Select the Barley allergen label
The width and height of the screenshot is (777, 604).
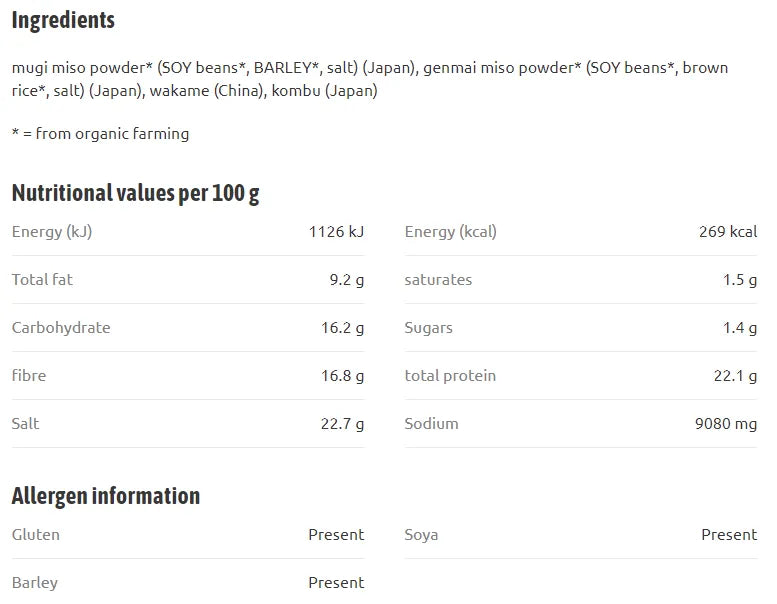click(x=35, y=583)
